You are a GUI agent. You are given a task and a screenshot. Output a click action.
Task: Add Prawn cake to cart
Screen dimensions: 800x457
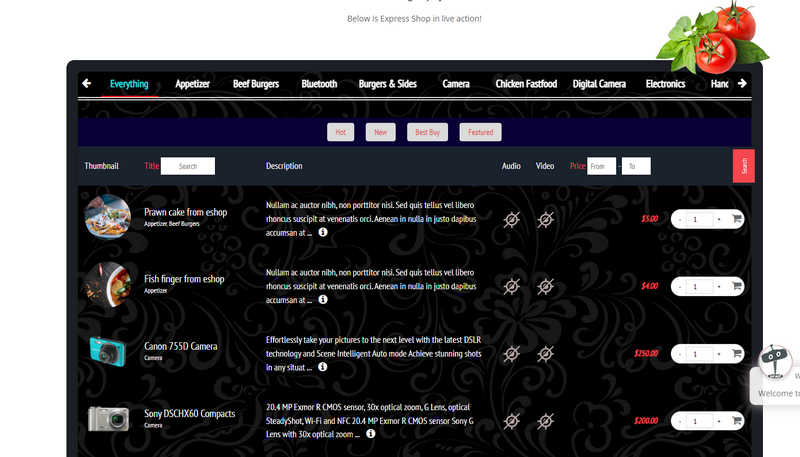[736, 219]
